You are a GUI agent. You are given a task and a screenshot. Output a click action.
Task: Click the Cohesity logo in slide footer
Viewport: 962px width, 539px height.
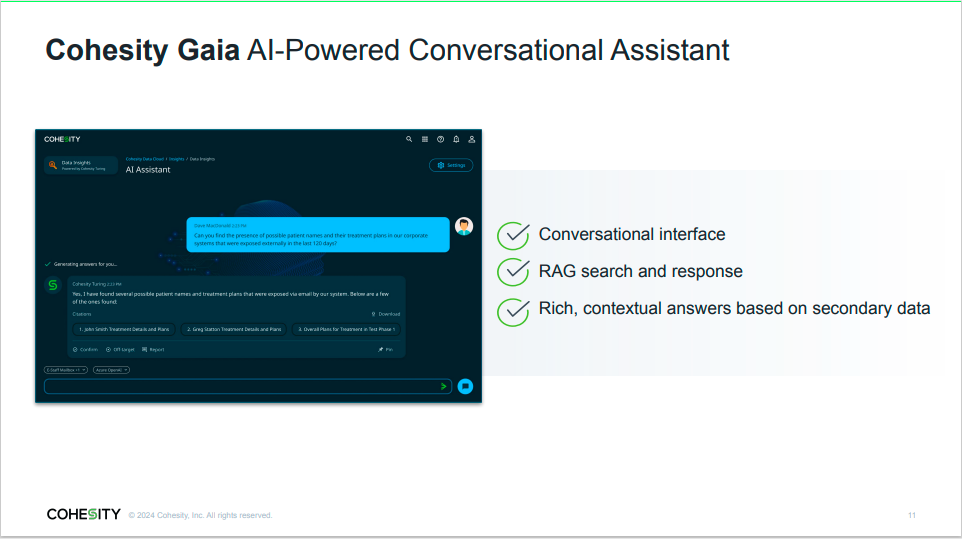pos(83,514)
